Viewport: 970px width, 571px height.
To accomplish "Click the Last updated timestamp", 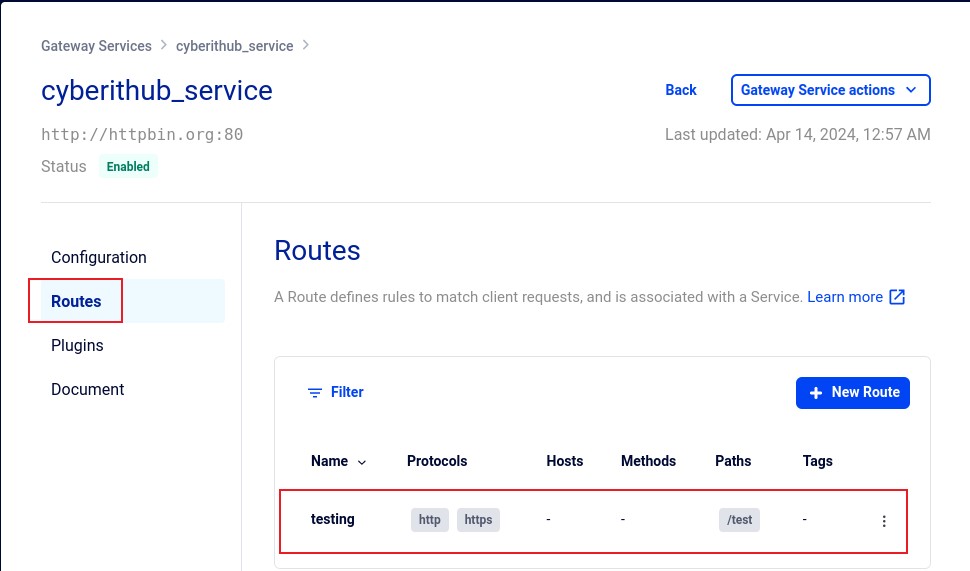I will [x=797, y=134].
